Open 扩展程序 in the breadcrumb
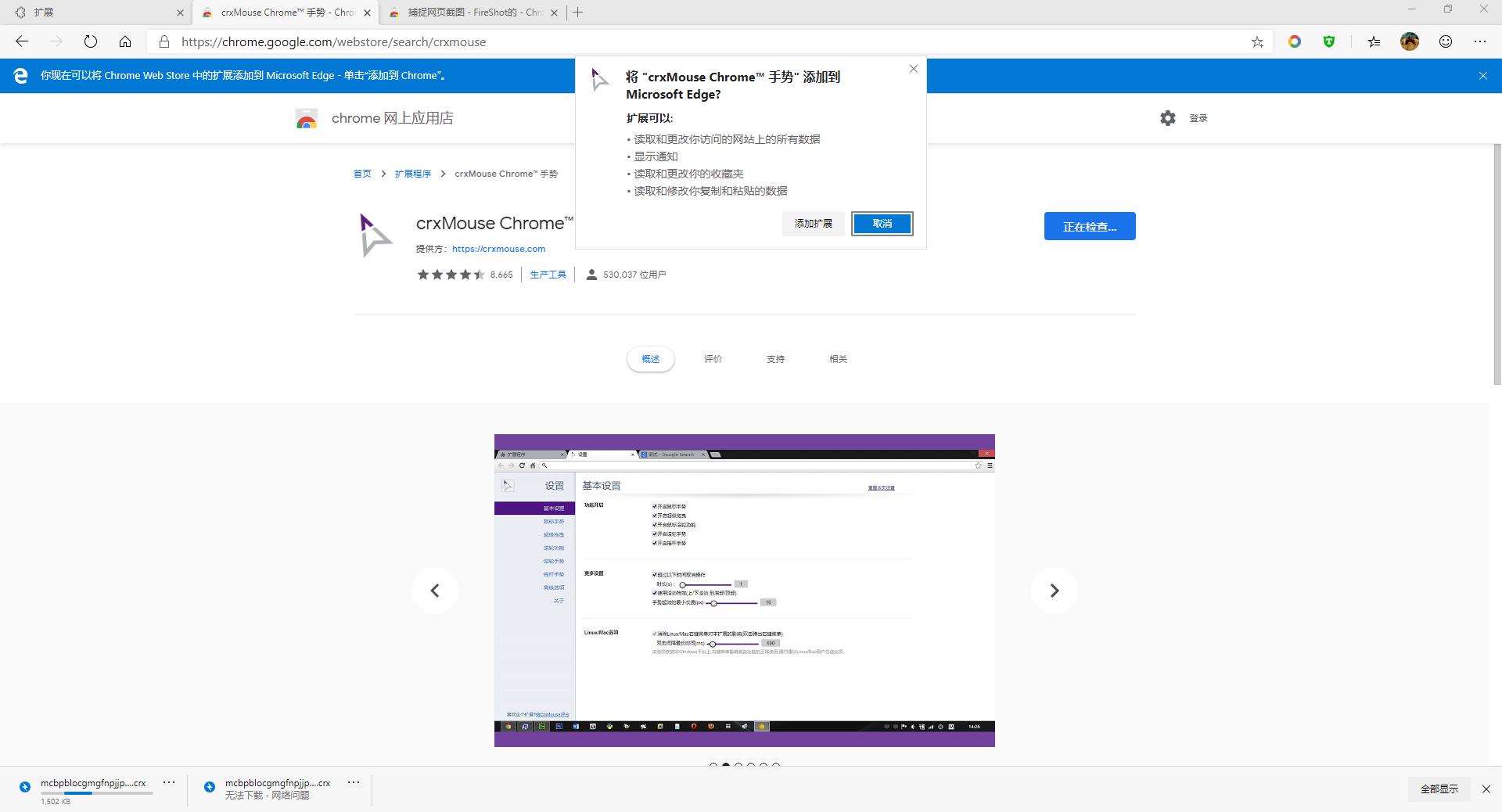1502x812 pixels. point(413,174)
